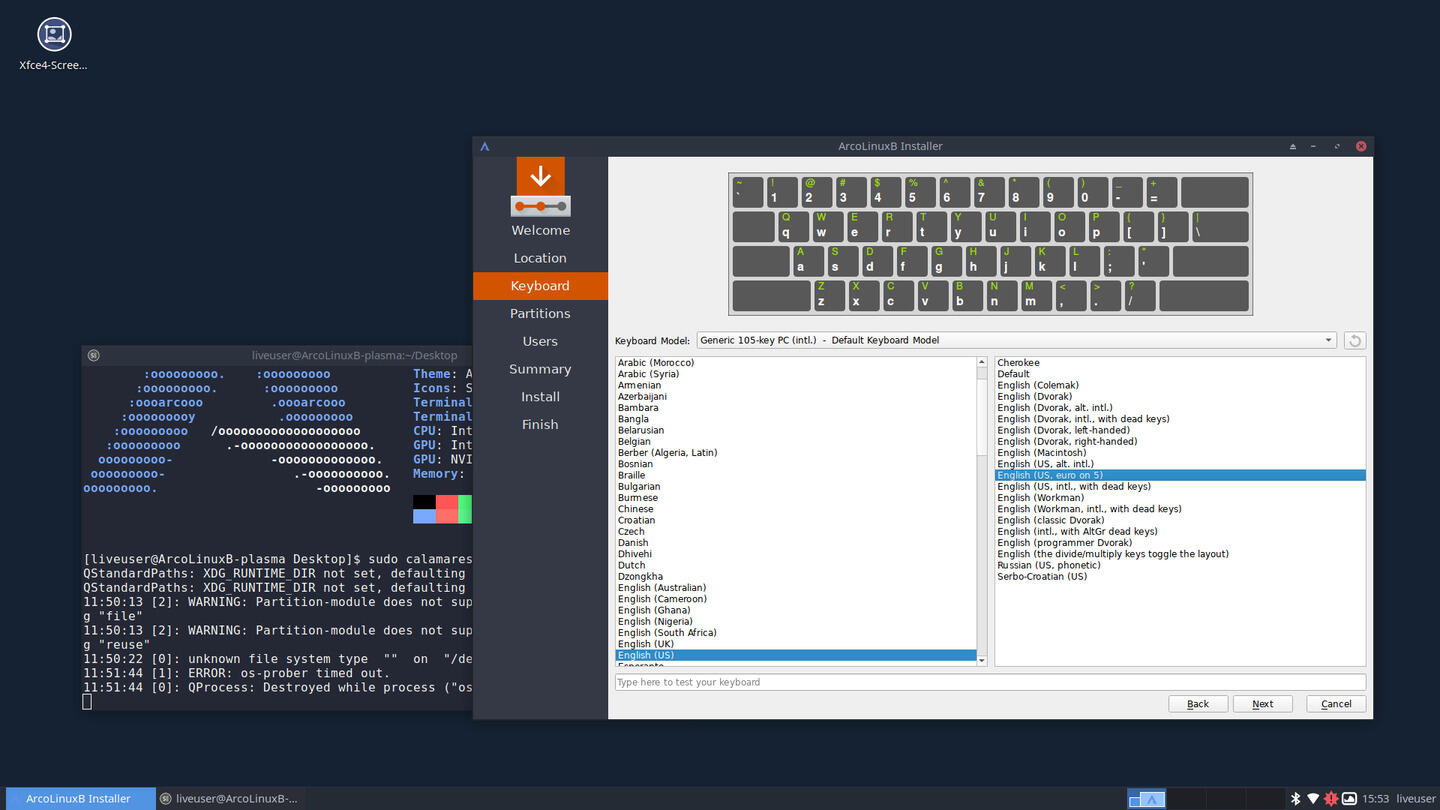This screenshot has height=810, width=1440.
Task: Select English (UK) layout
Action: 796,644
